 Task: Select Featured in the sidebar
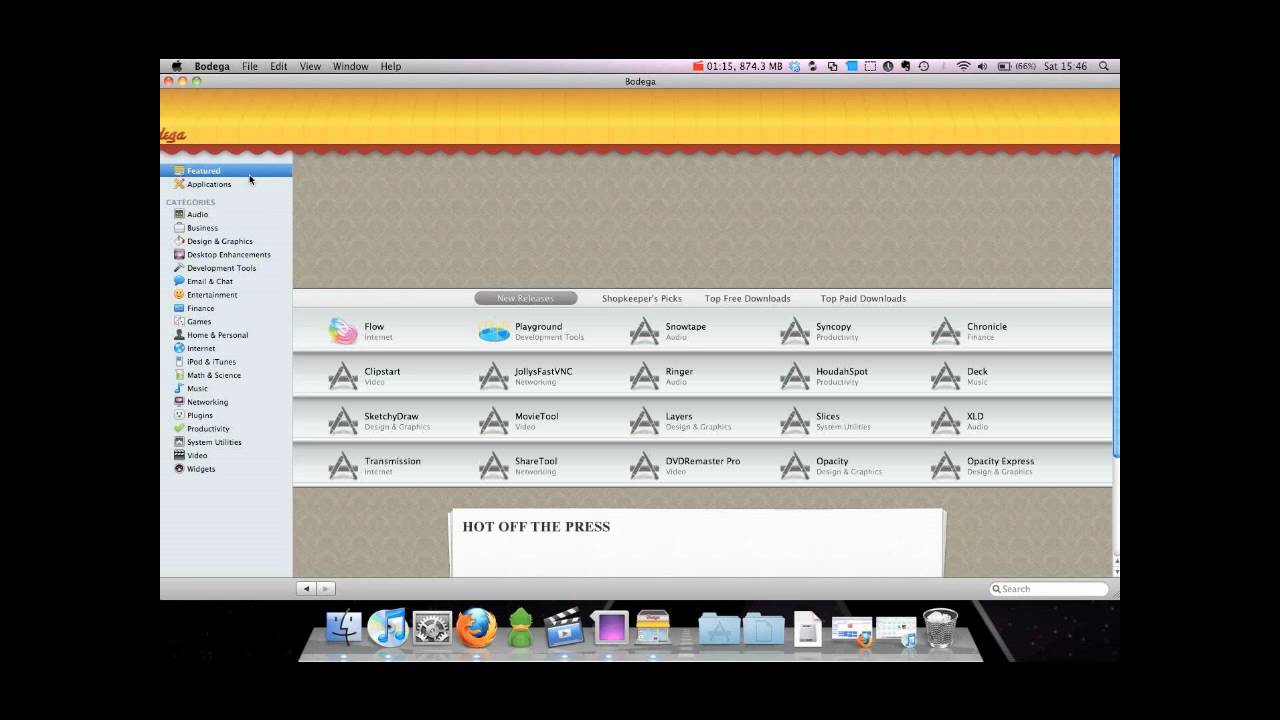[x=226, y=171]
